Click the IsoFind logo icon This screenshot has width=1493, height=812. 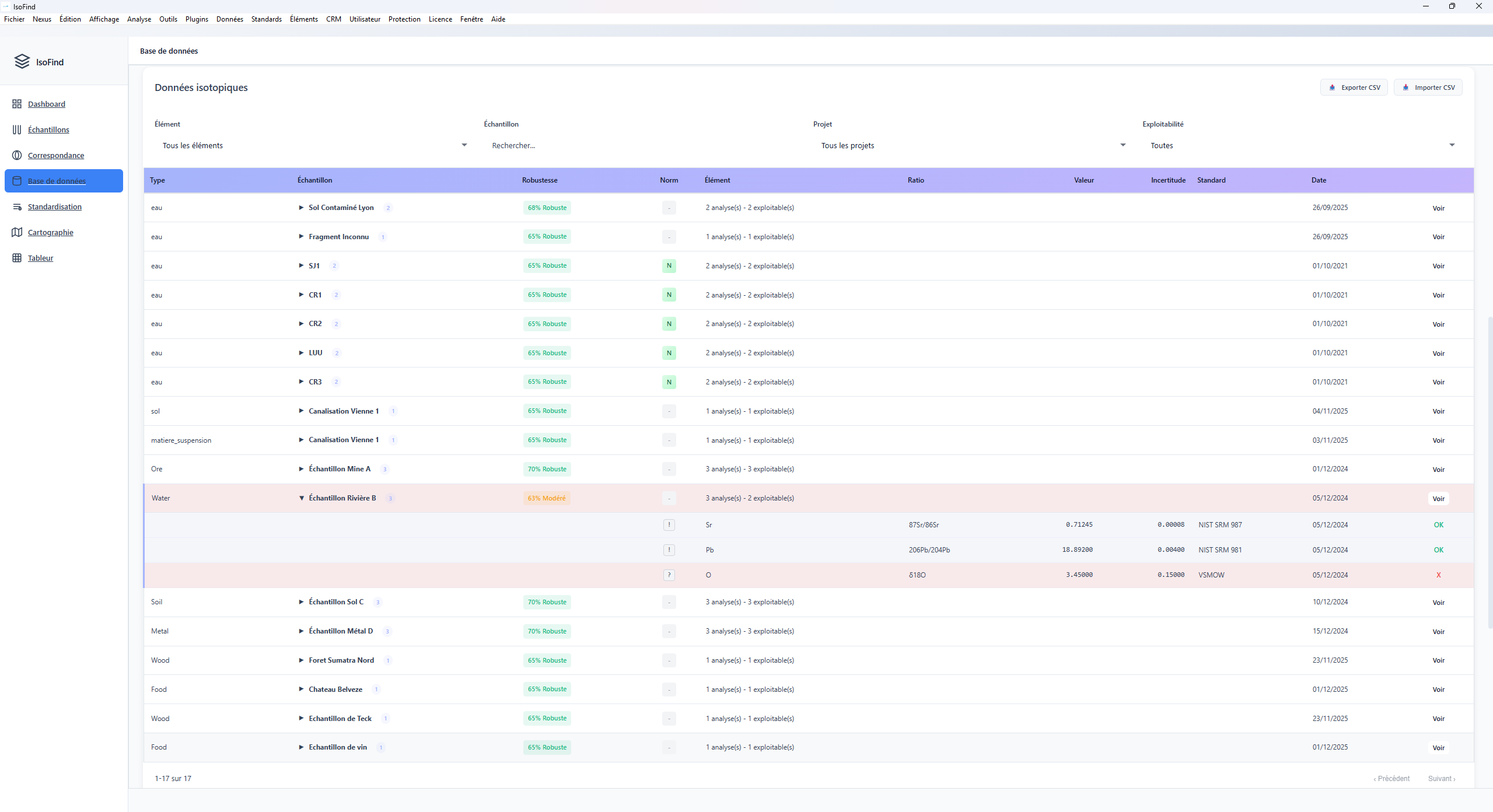[22, 61]
